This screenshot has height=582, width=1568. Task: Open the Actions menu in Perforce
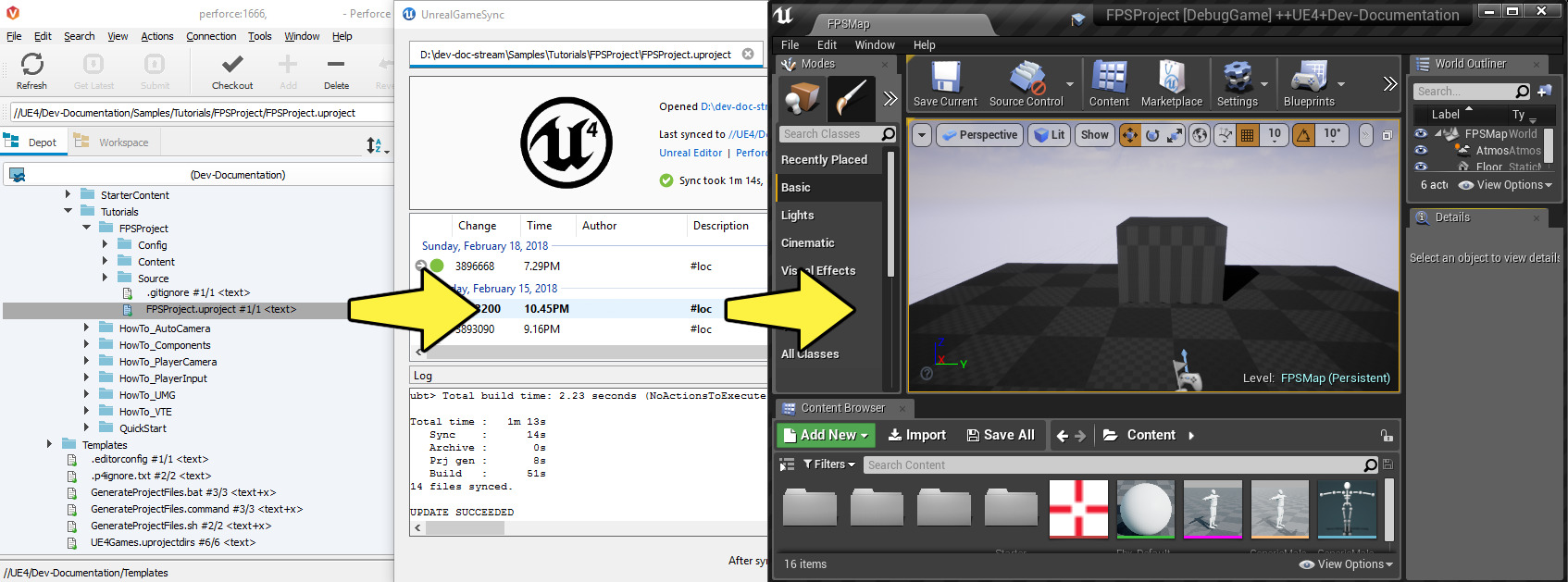click(x=156, y=36)
